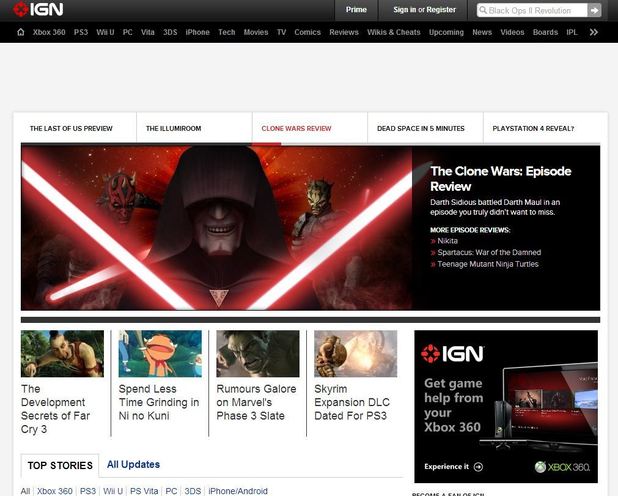This screenshot has height=496, width=618.
Task: Expand more sections with the double-chevron icon
Action: tap(594, 32)
